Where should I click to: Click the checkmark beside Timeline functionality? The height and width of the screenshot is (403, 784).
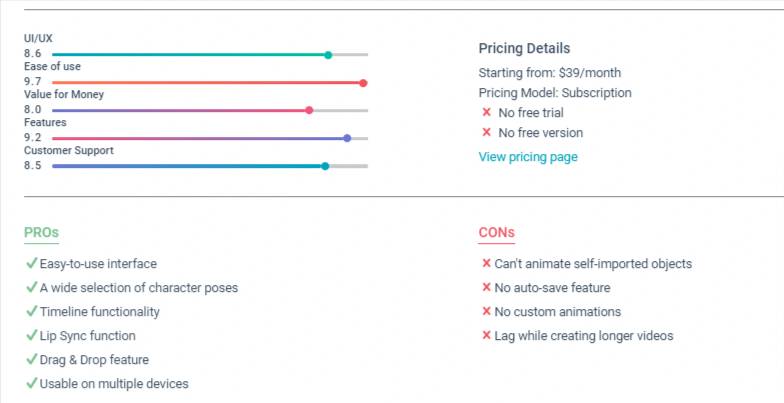[31, 312]
